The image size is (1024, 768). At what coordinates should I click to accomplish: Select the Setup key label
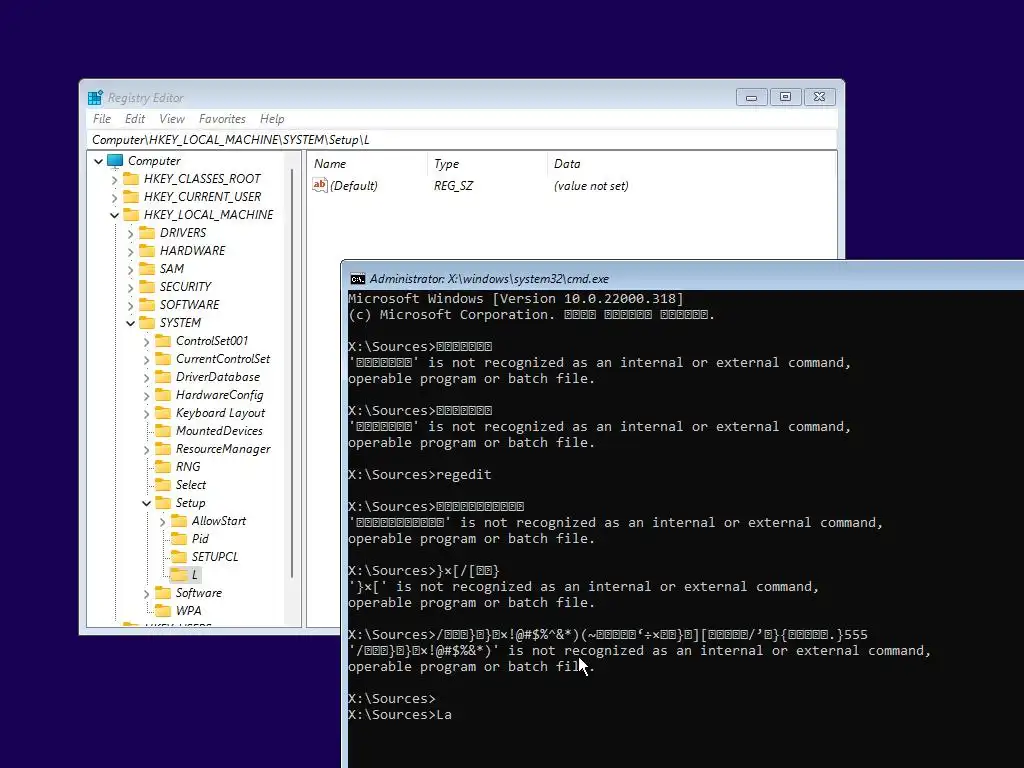190,503
